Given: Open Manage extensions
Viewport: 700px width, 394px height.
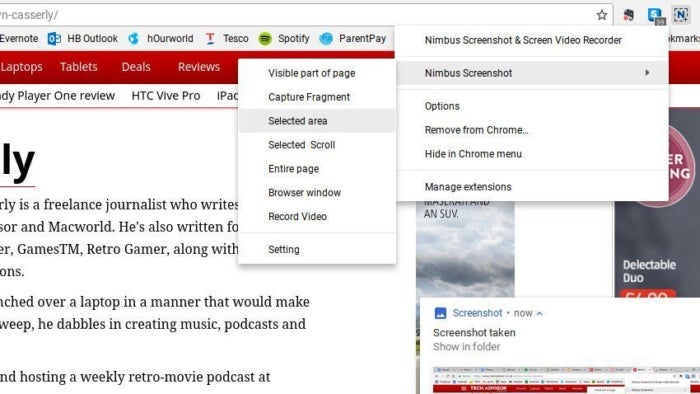Looking at the screenshot, I should coord(532,187).
